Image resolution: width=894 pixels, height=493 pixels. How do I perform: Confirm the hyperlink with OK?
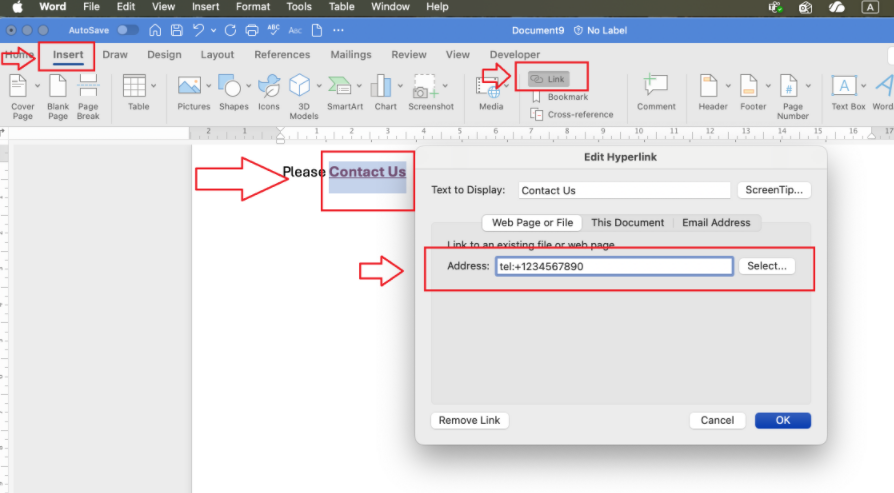[x=782, y=421]
